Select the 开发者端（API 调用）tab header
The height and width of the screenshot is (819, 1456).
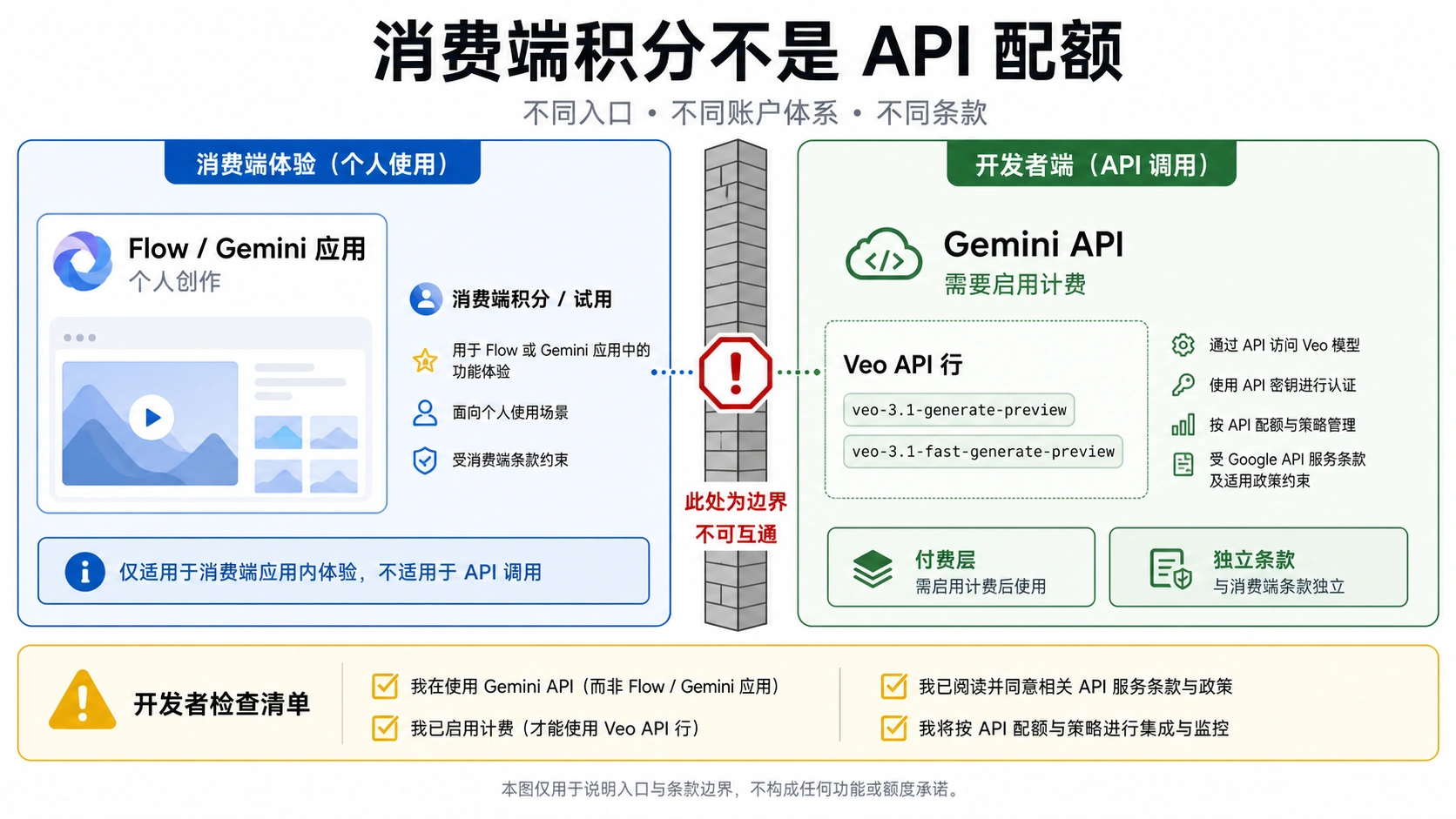pyautogui.click(x=1091, y=164)
